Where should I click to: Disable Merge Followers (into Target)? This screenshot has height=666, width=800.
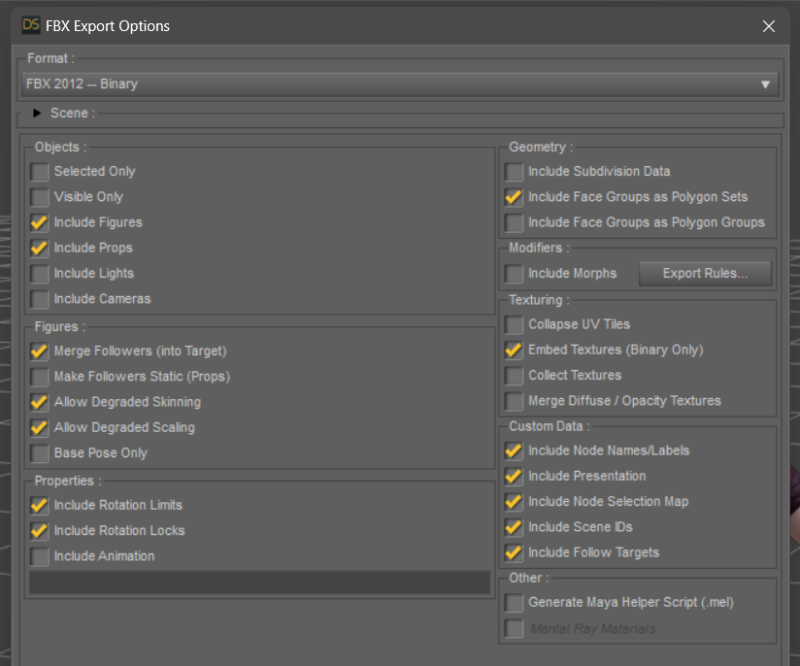click(40, 351)
